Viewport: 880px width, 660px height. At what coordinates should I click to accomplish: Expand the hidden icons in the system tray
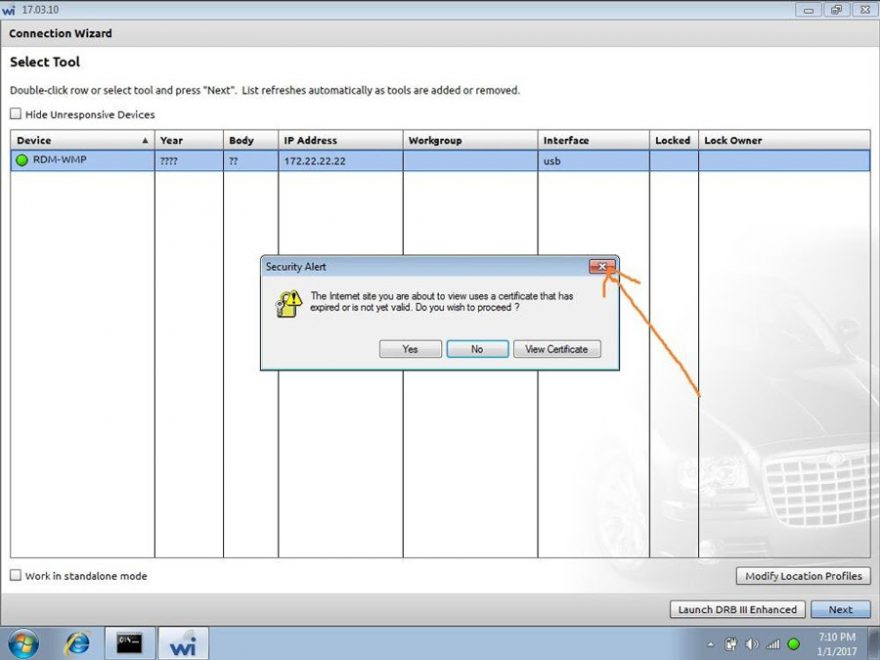[x=712, y=644]
